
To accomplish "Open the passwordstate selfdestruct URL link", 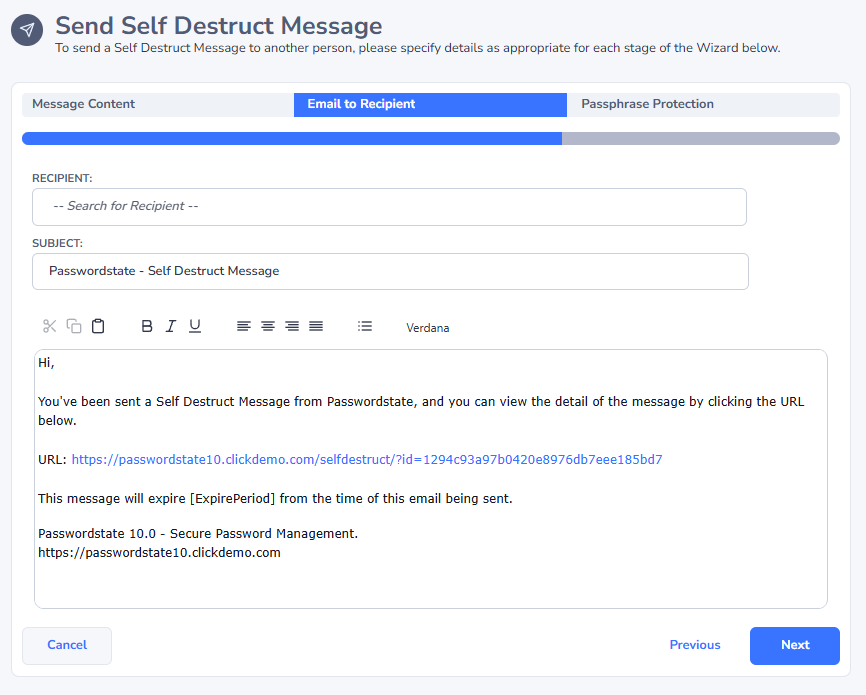I will (366, 460).
